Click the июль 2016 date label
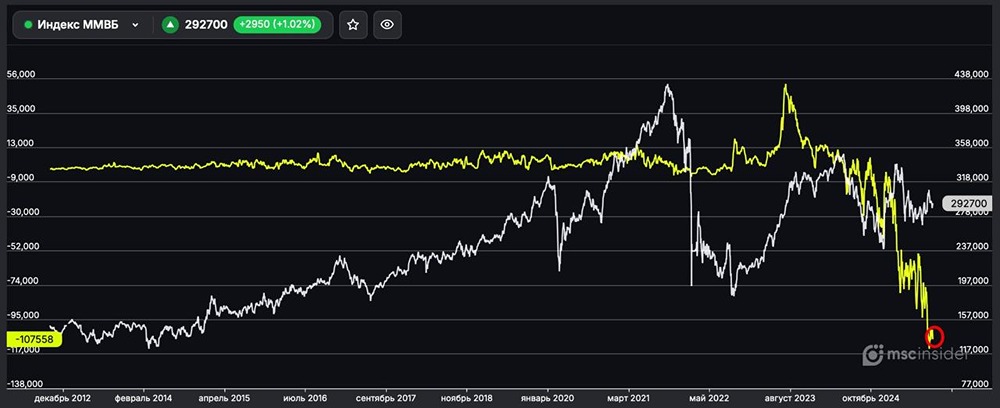The image size is (1000, 408). pyautogui.click(x=305, y=397)
